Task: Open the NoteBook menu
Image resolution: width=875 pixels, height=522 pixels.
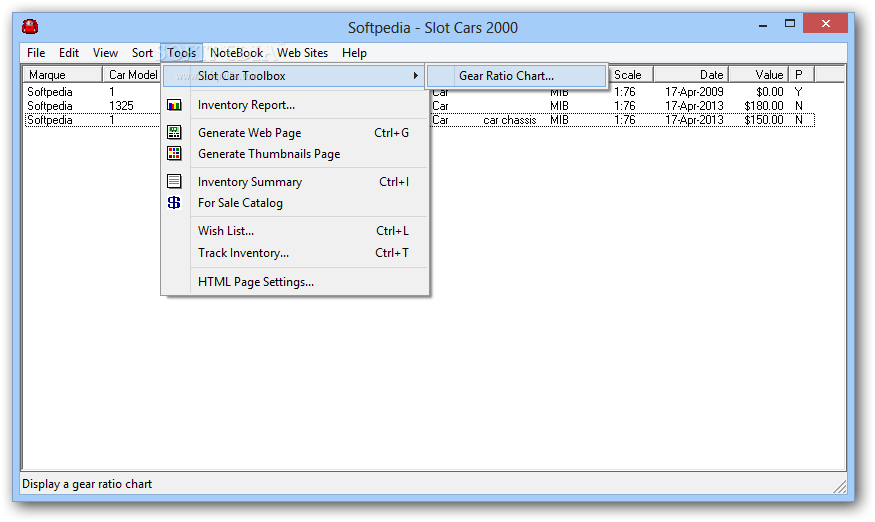Action: point(236,53)
